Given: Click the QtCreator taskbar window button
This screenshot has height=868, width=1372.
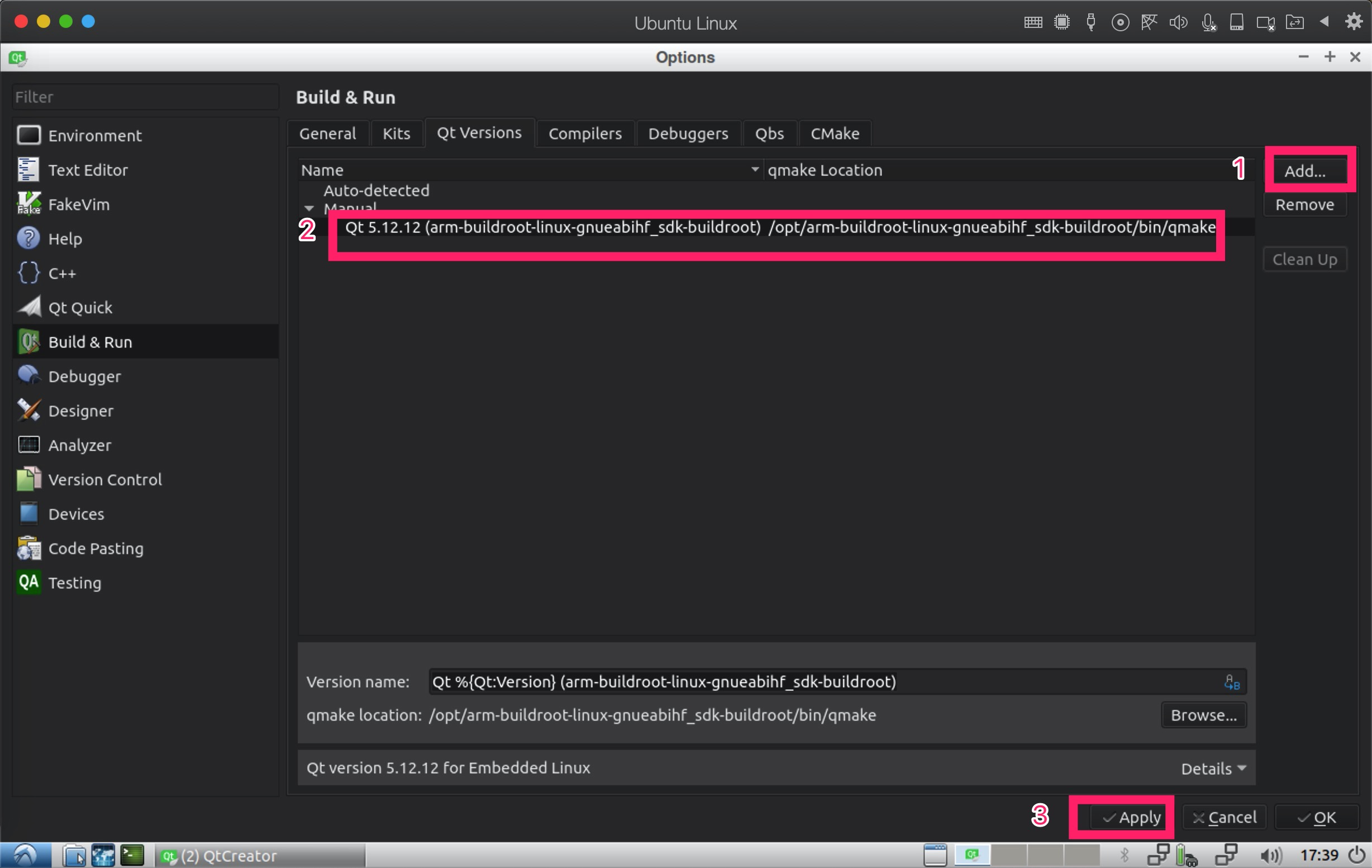Looking at the screenshot, I should [x=260, y=856].
